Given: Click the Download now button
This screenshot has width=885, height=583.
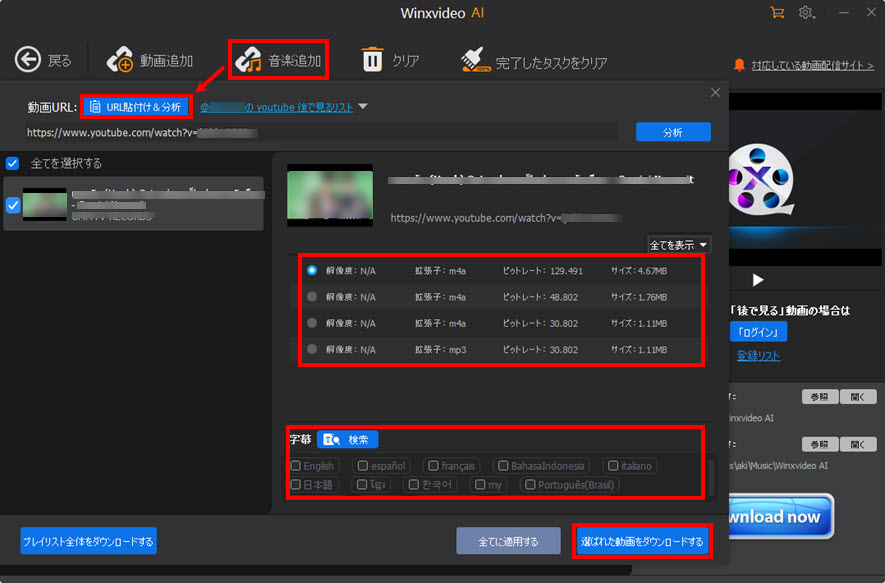Looking at the screenshot, I should tap(781, 516).
